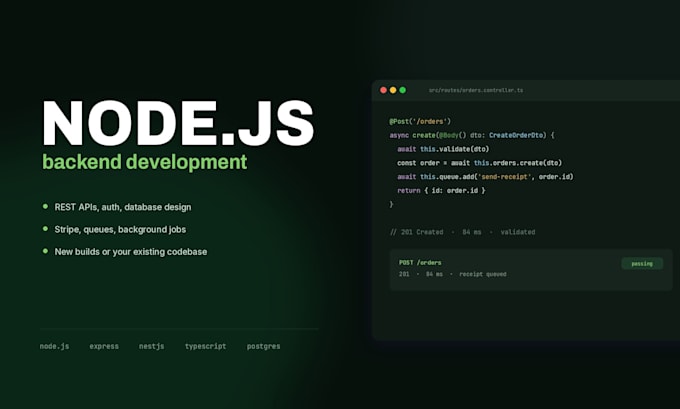680x409 pixels.
Task: Click the 'return { id: order.id }' line
Action: [x=441, y=190]
